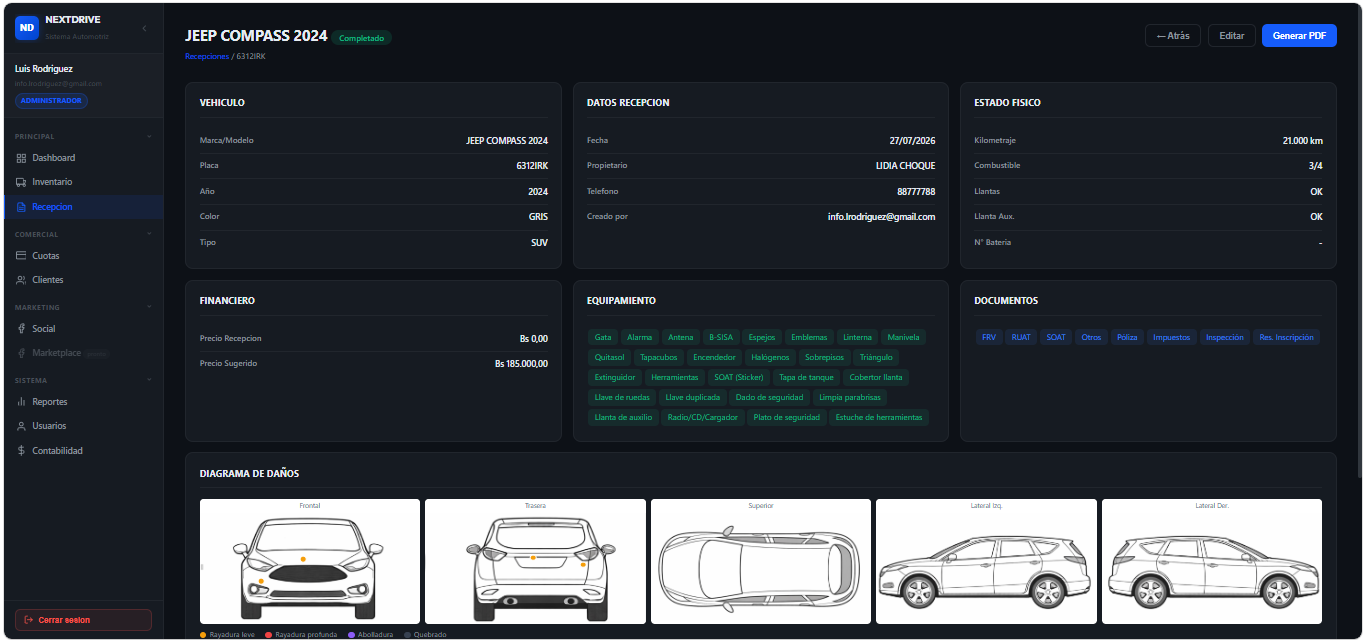Click the Clientes people icon
Viewport: 1364px width, 640px height.
click(x=22, y=280)
